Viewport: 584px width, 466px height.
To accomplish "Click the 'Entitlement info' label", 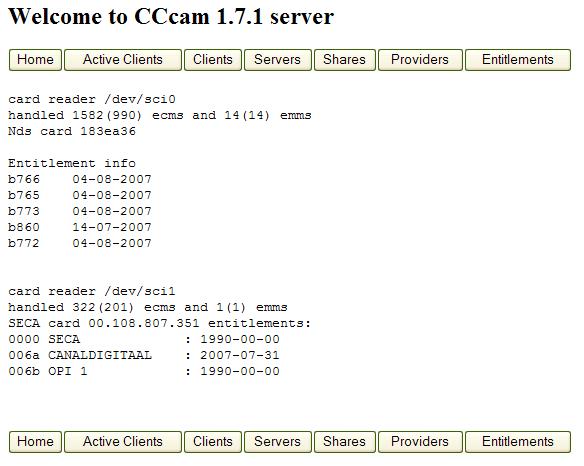I will click(x=72, y=163).
